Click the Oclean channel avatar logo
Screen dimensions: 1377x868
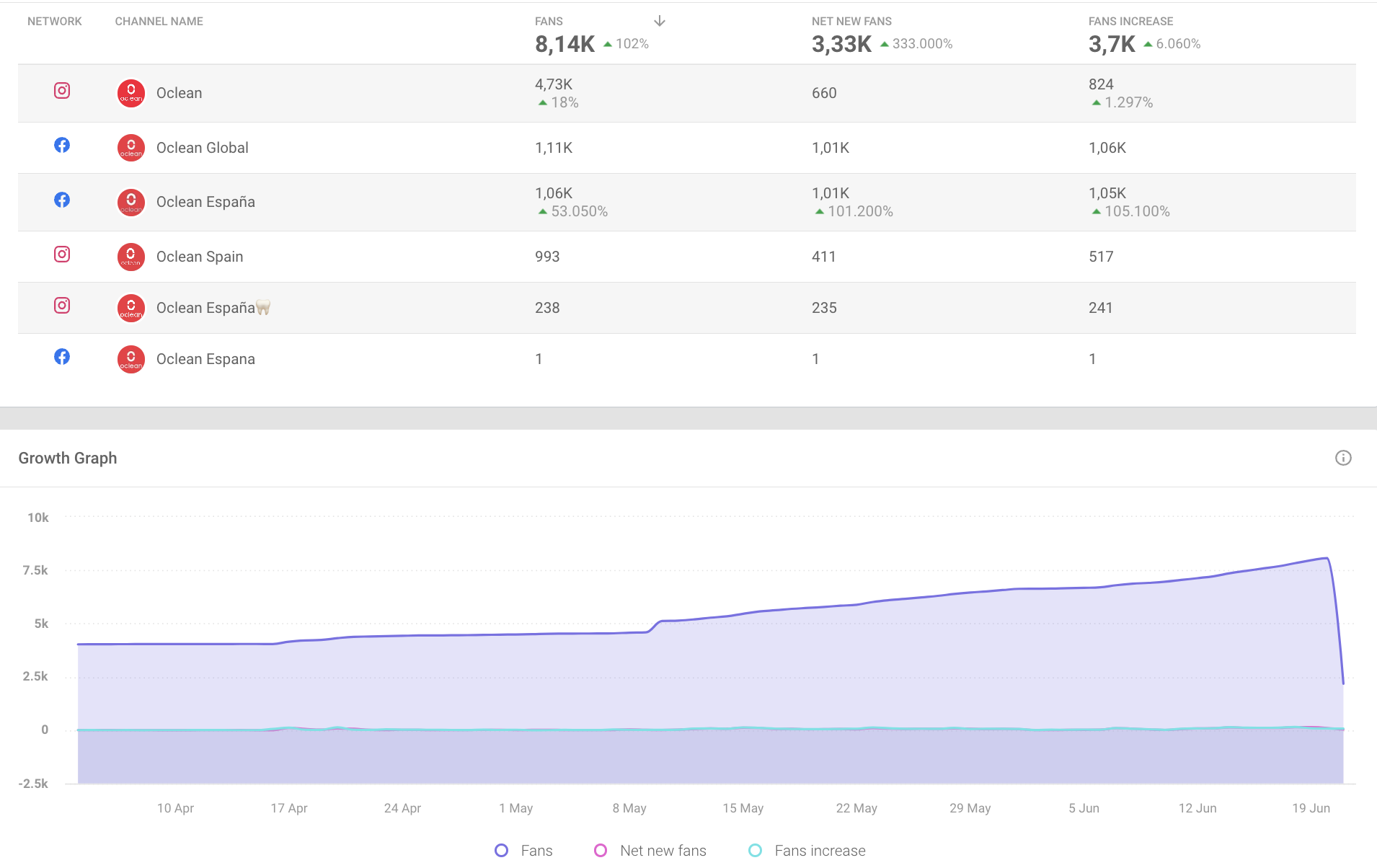(131, 93)
